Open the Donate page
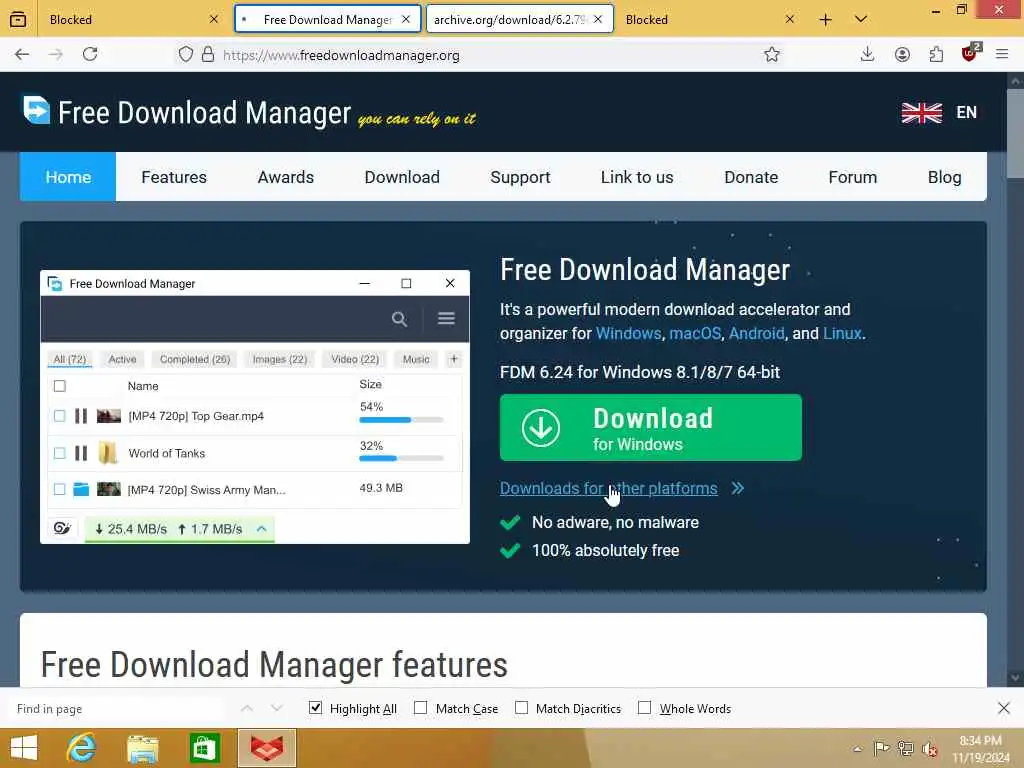 pos(751,177)
